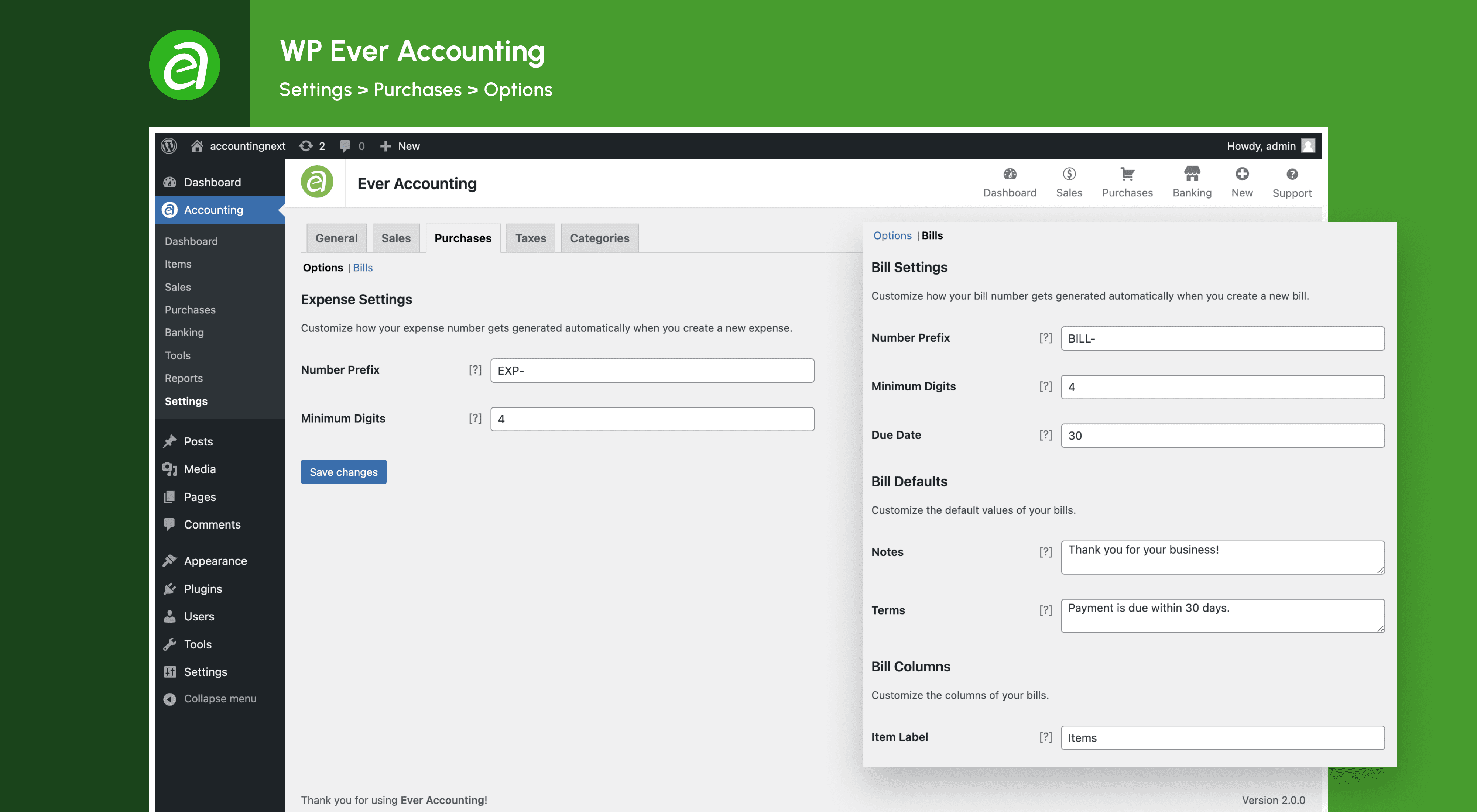
Task: Open the updates icon showing 2
Action: point(306,146)
